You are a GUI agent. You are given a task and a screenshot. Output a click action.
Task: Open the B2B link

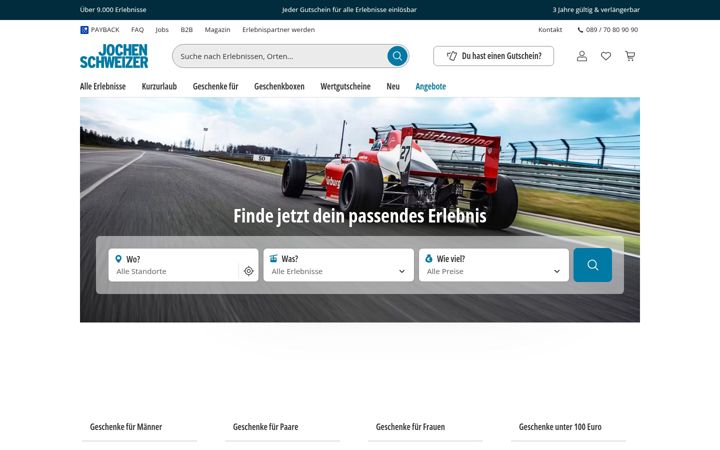pyautogui.click(x=186, y=30)
